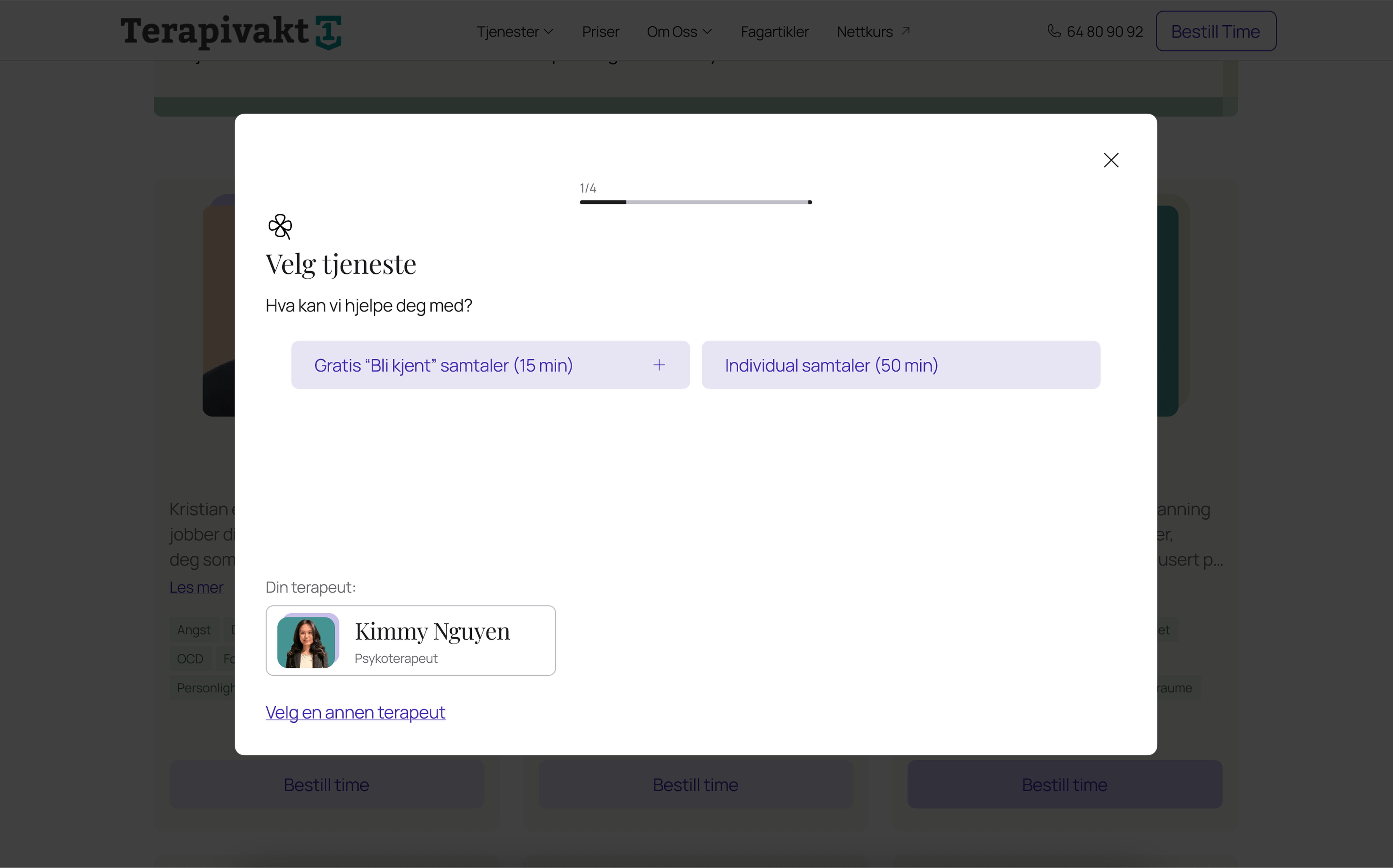Image resolution: width=1393 pixels, height=868 pixels.
Task: Click the "Velg tjeneste" heading
Action: coord(341,265)
